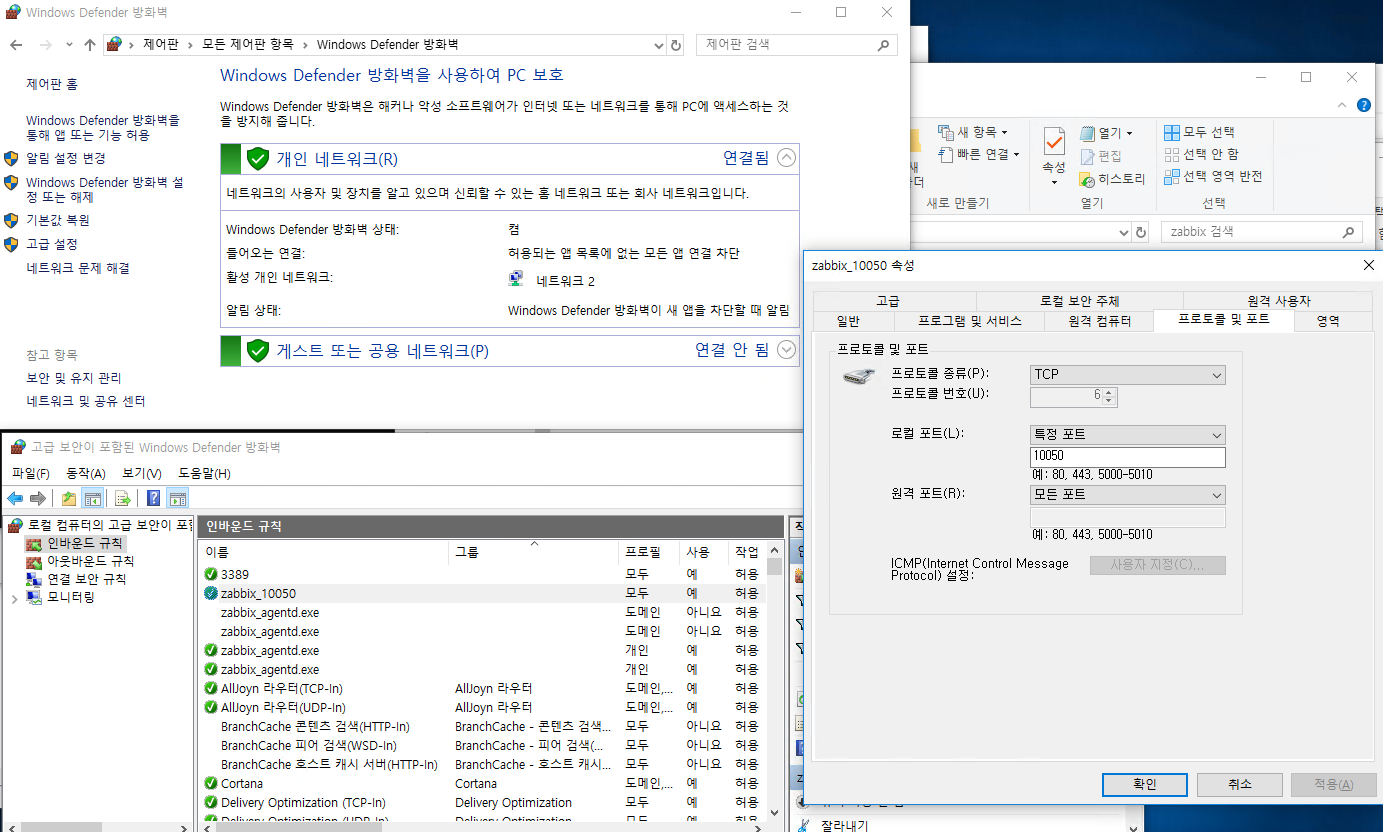Open the 프로토콜 종류 TCP dropdown

pyautogui.click(x=1127, y=375)
